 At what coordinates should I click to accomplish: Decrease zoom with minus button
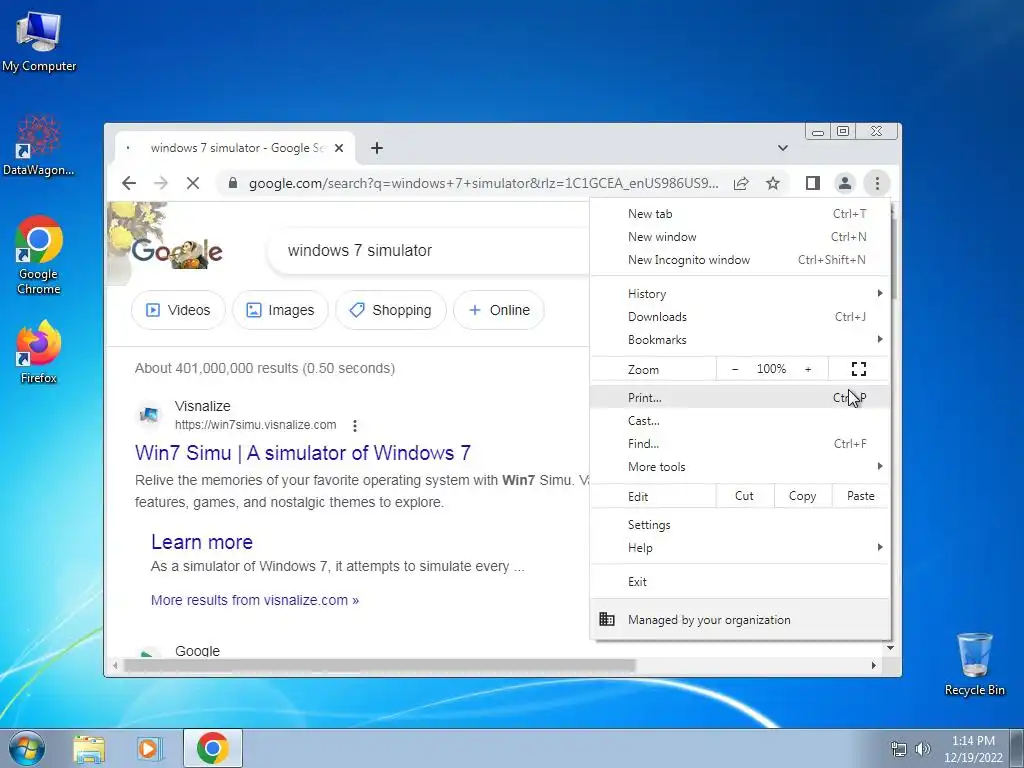point(735,369)
